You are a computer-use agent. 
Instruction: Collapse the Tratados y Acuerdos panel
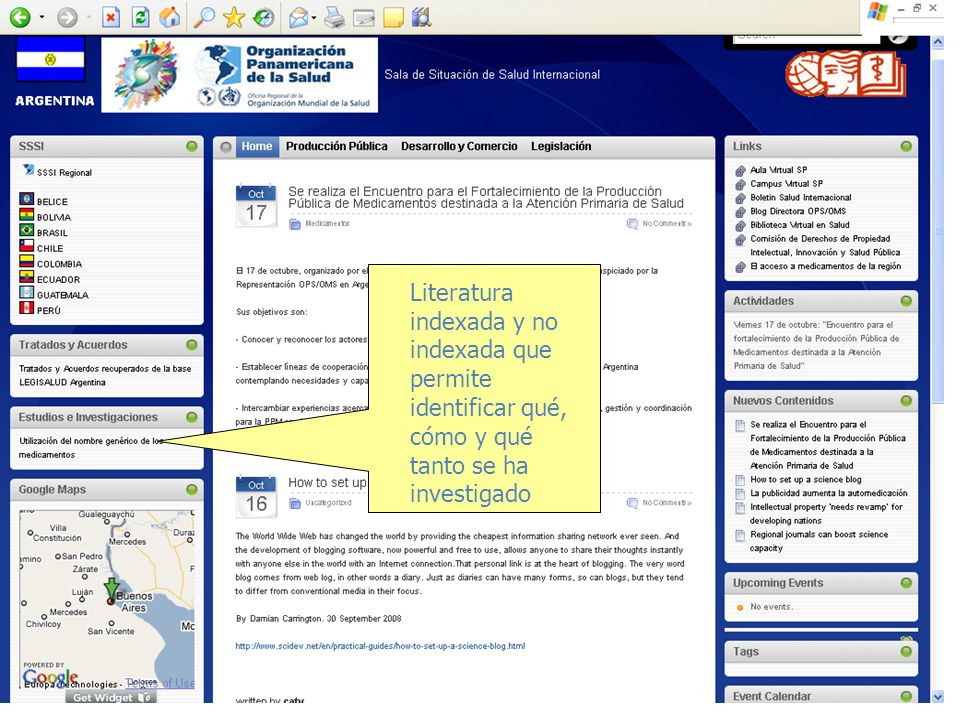pyautogui.click(x=192, y=345)
